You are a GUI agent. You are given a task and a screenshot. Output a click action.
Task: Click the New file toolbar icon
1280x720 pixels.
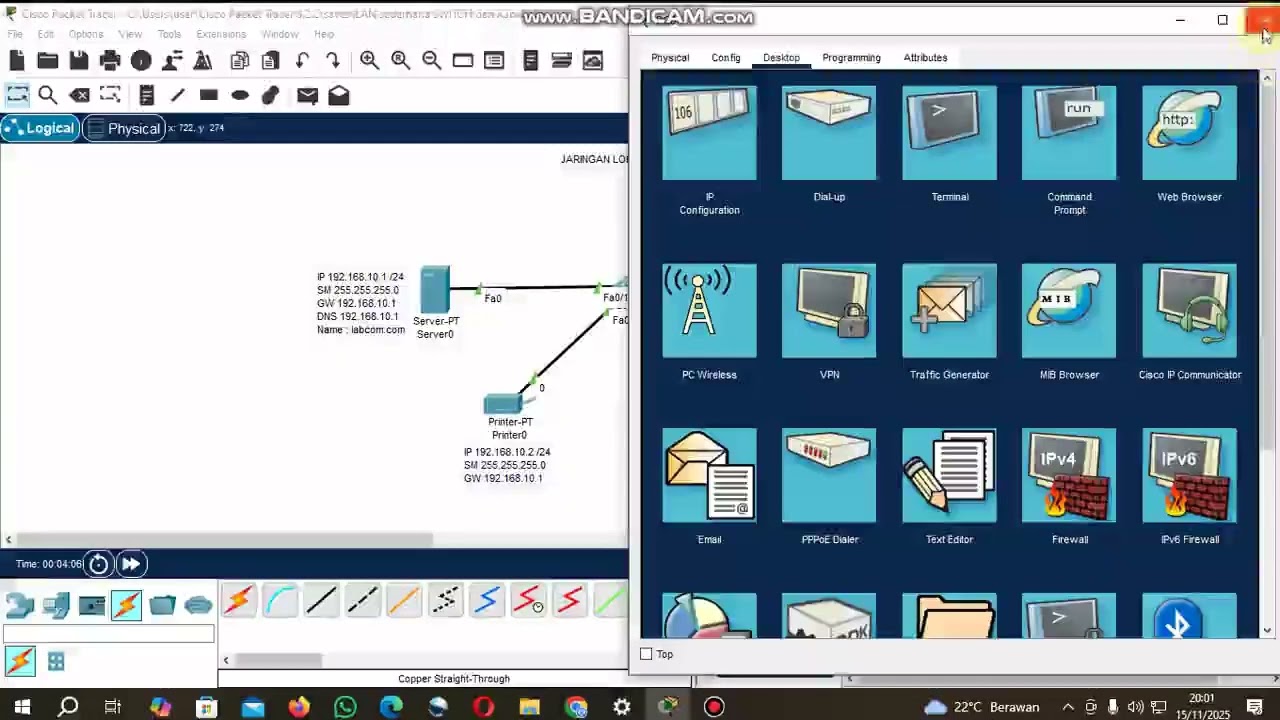click(x=17, y=61)
